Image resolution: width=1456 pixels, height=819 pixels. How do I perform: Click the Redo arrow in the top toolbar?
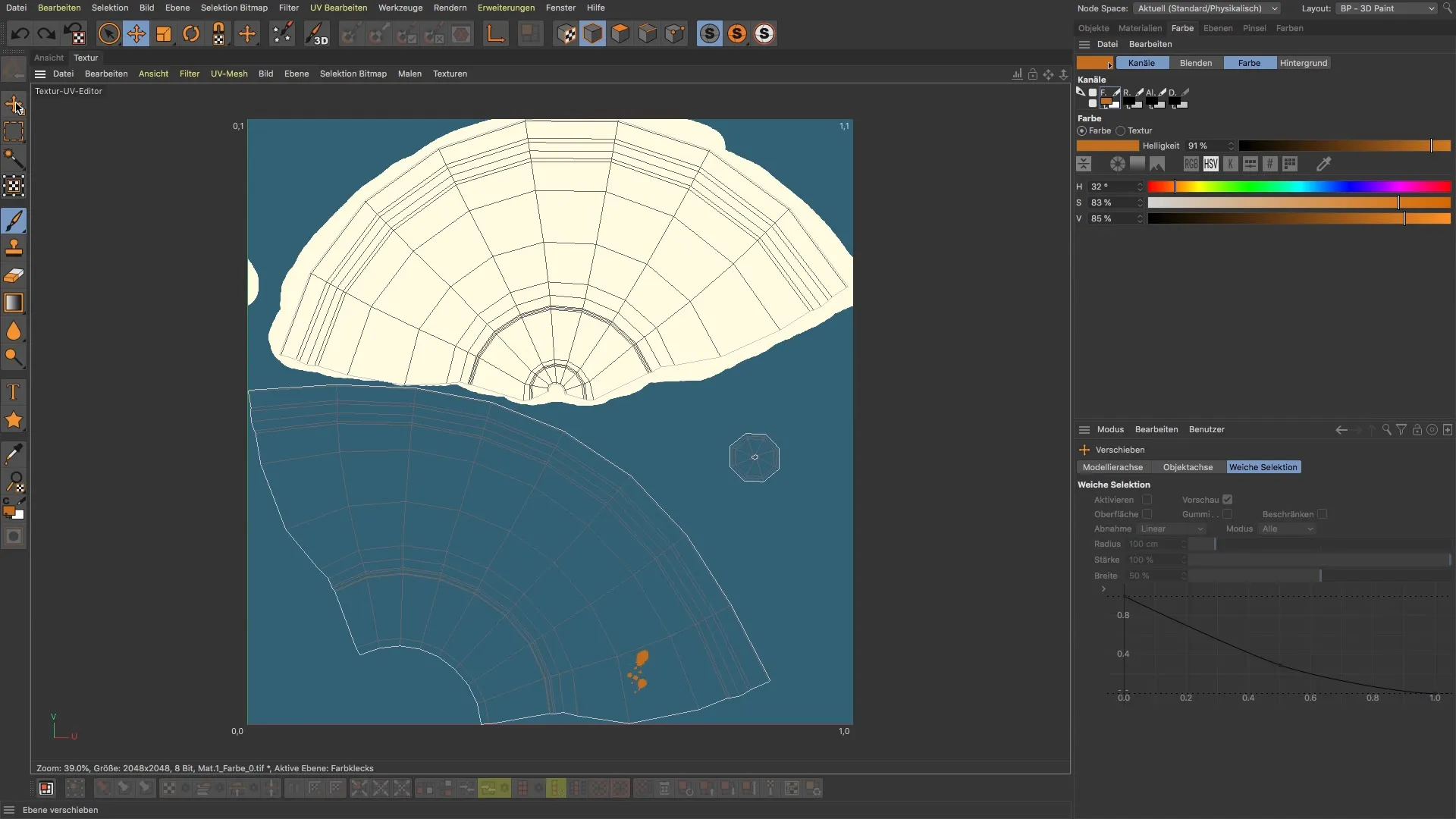(x=46, y=34)
